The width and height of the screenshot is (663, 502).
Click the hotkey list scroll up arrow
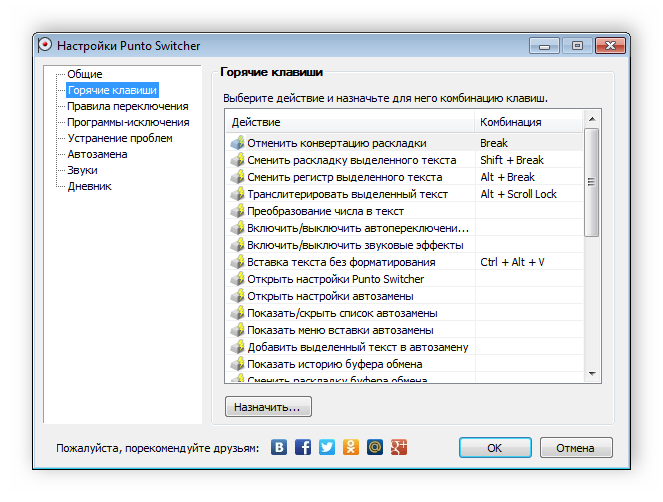point(592,119)
